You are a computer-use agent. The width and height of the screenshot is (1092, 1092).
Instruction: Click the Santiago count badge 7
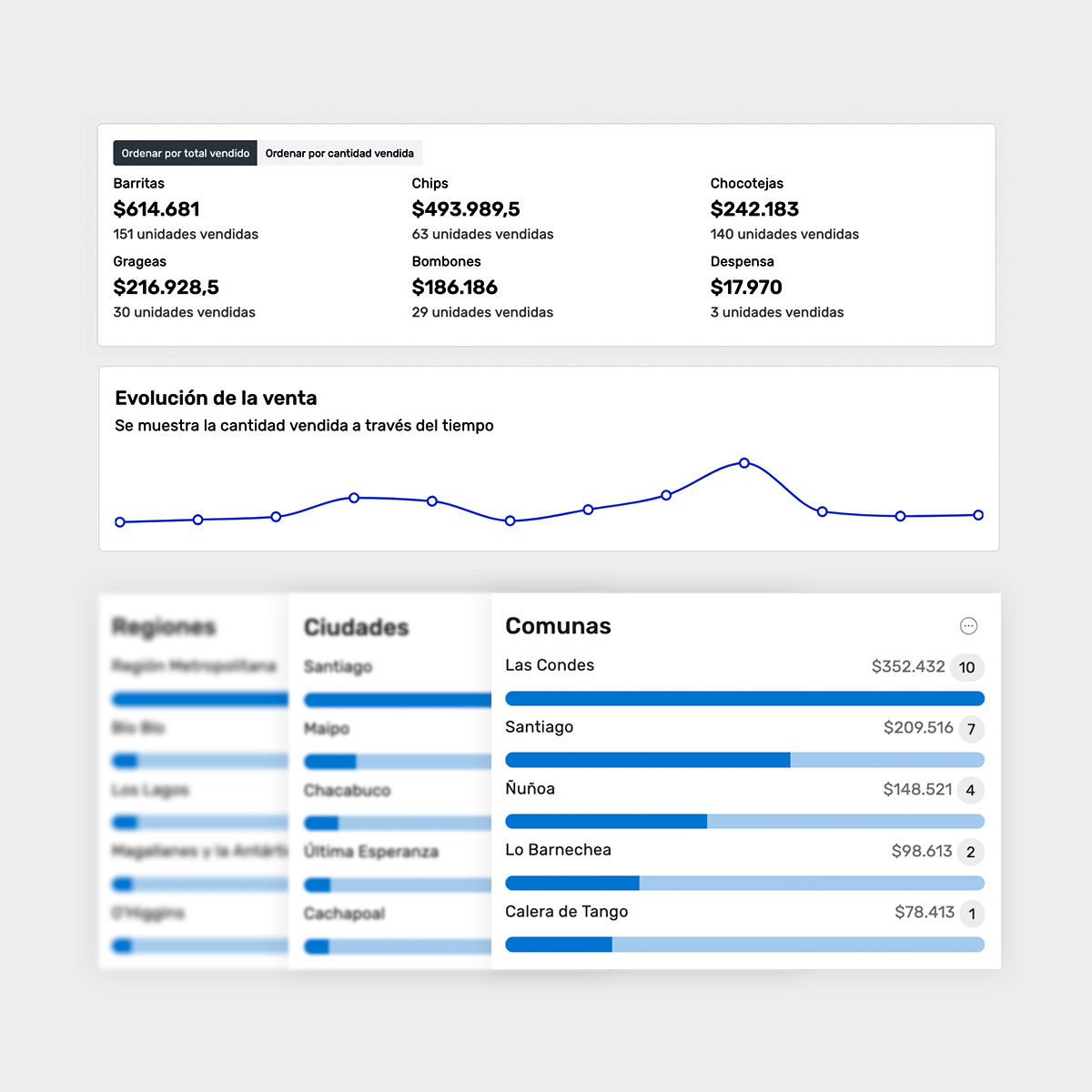coord(971,729)
